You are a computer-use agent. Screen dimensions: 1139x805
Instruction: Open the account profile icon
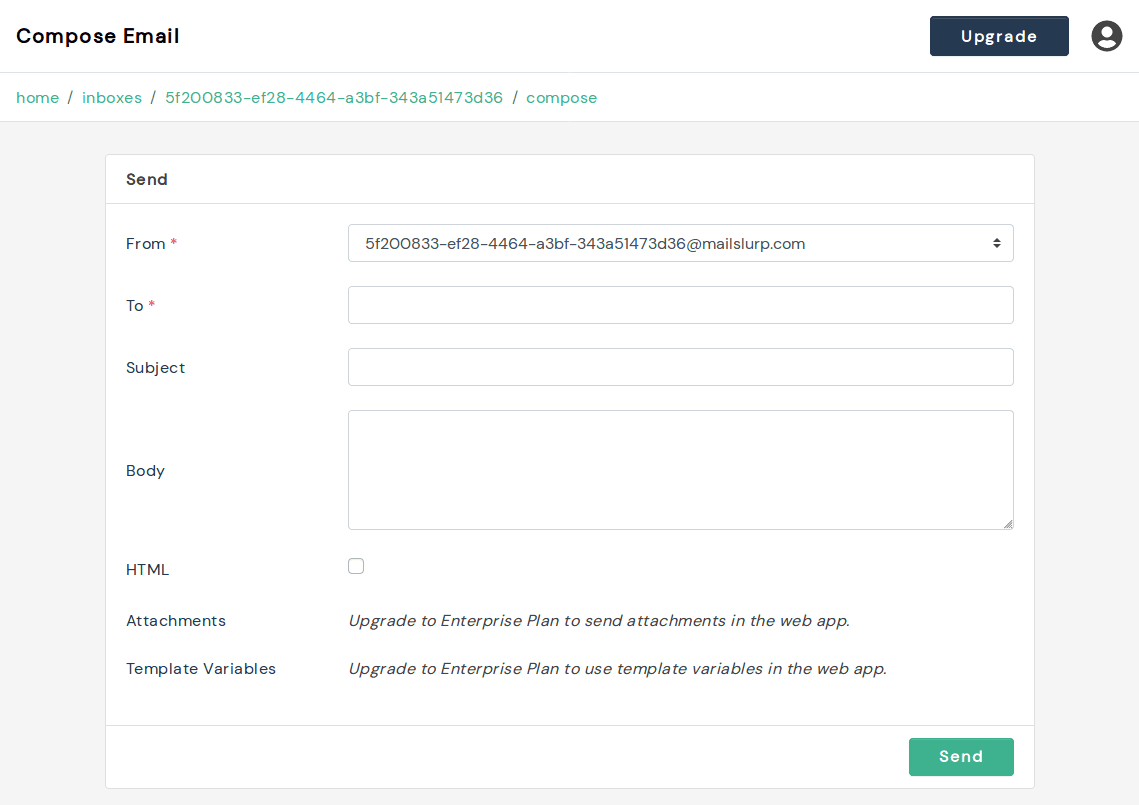1106,35
